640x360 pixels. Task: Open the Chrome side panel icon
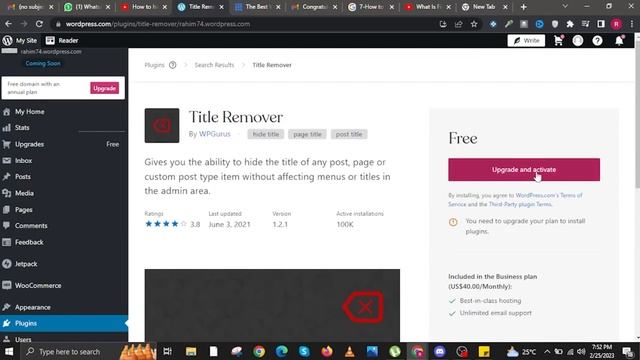pyautogui.click(x=601, y=24)
